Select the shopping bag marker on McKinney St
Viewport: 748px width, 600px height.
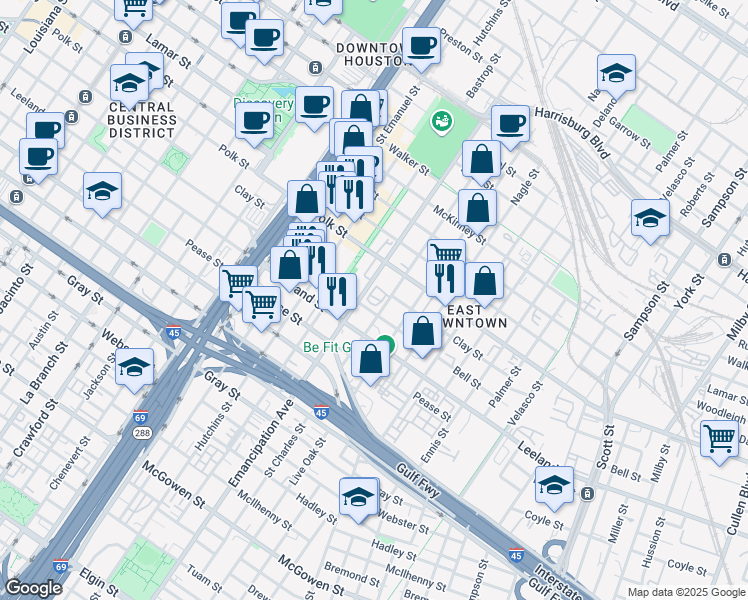(478, 211)
